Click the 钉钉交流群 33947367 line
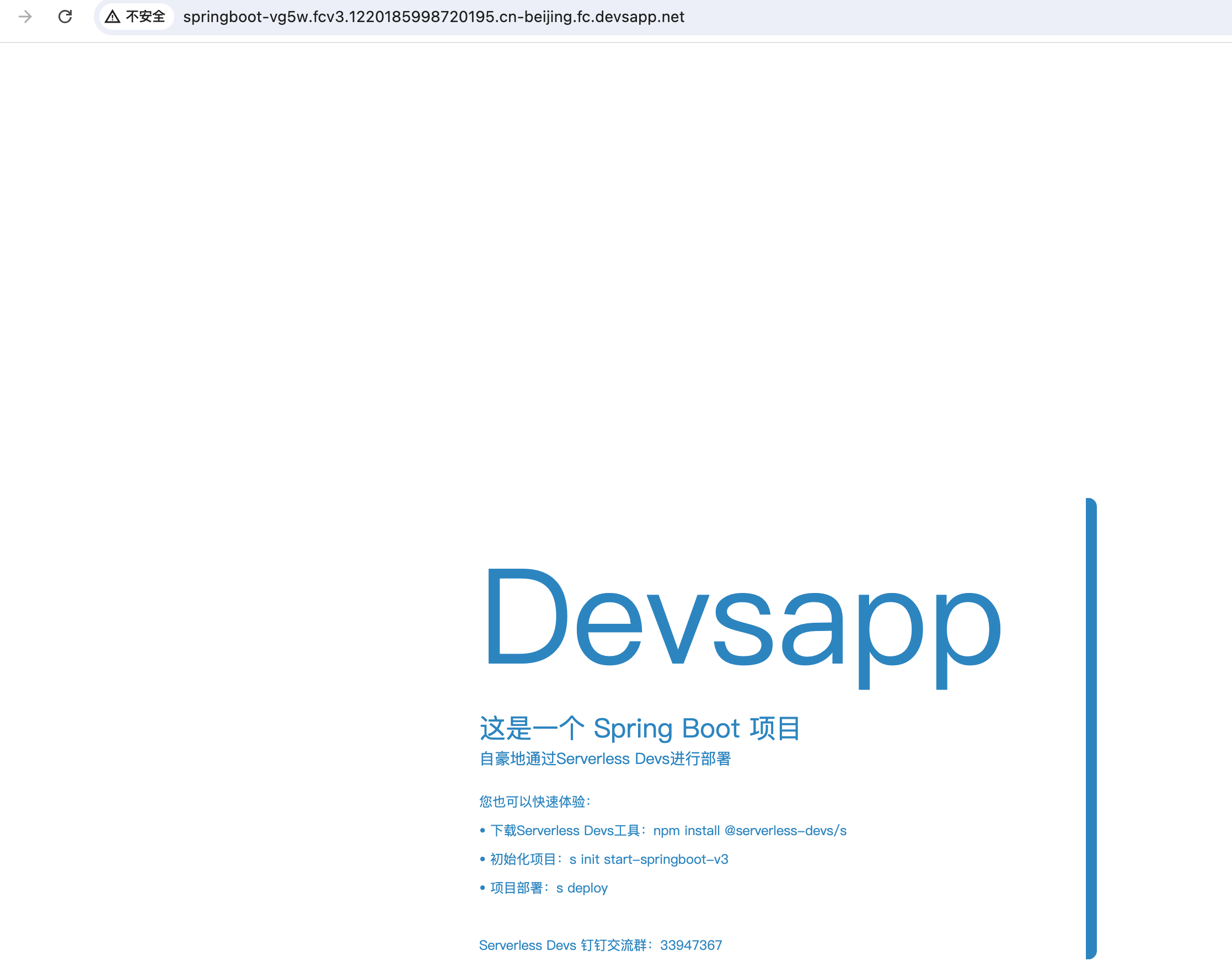 click(600, 945)
